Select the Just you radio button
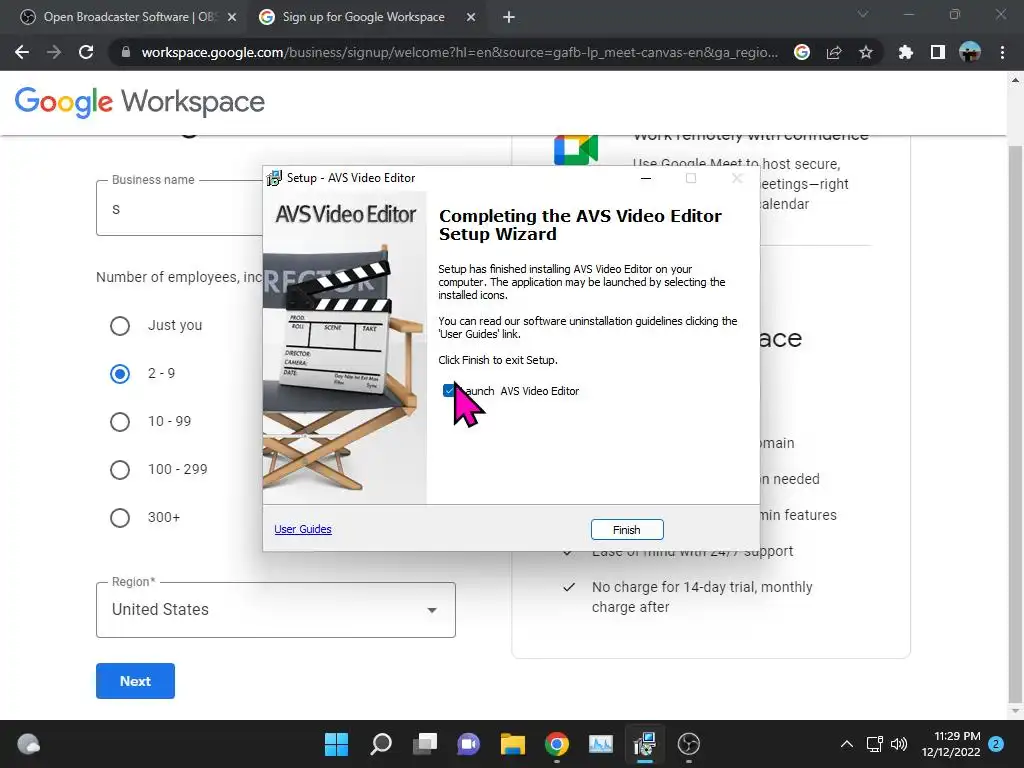This screenshot has width=1024, height=768. [x=120, y=326]
